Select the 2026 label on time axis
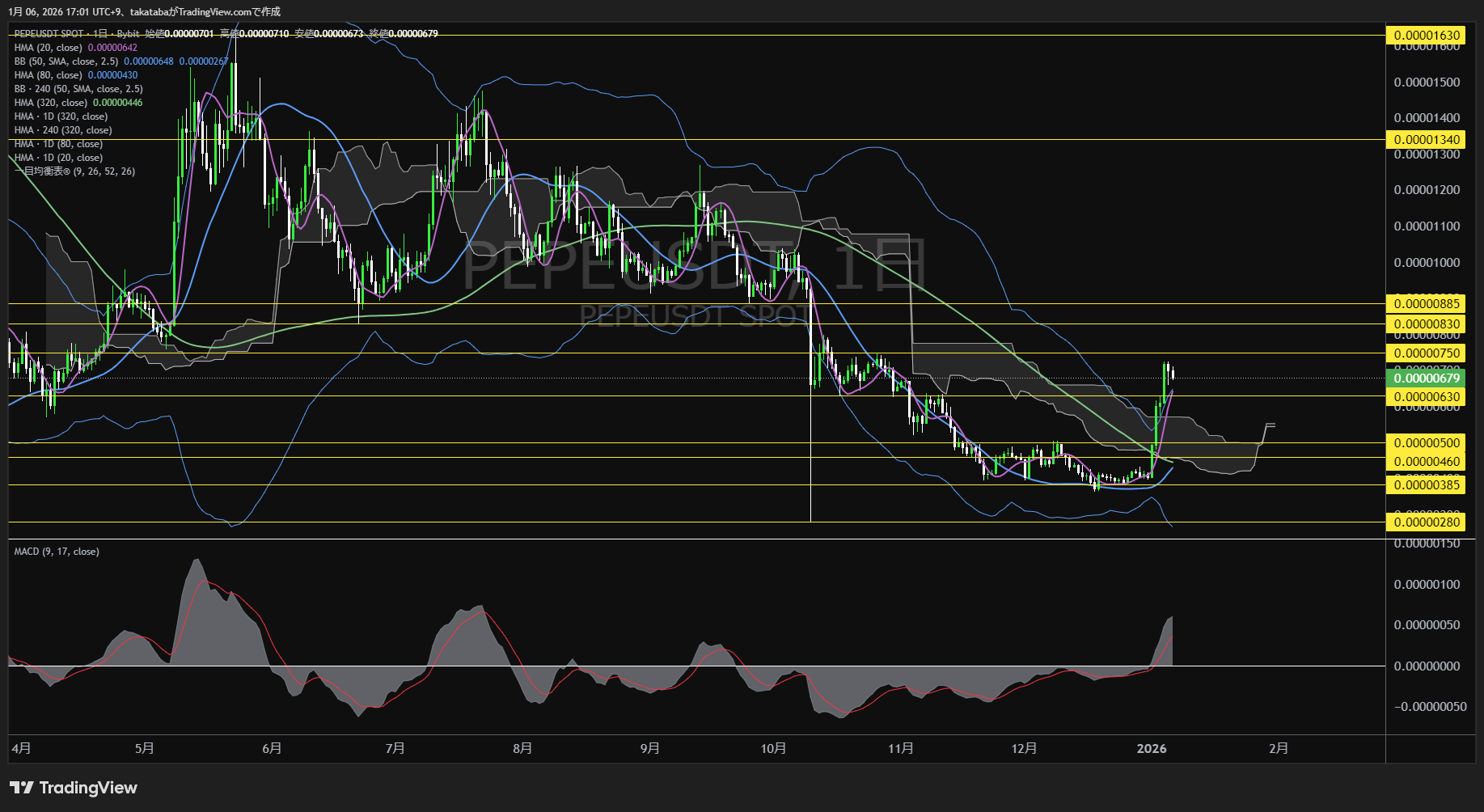 pyautogui.click(x=1151, y=749)
